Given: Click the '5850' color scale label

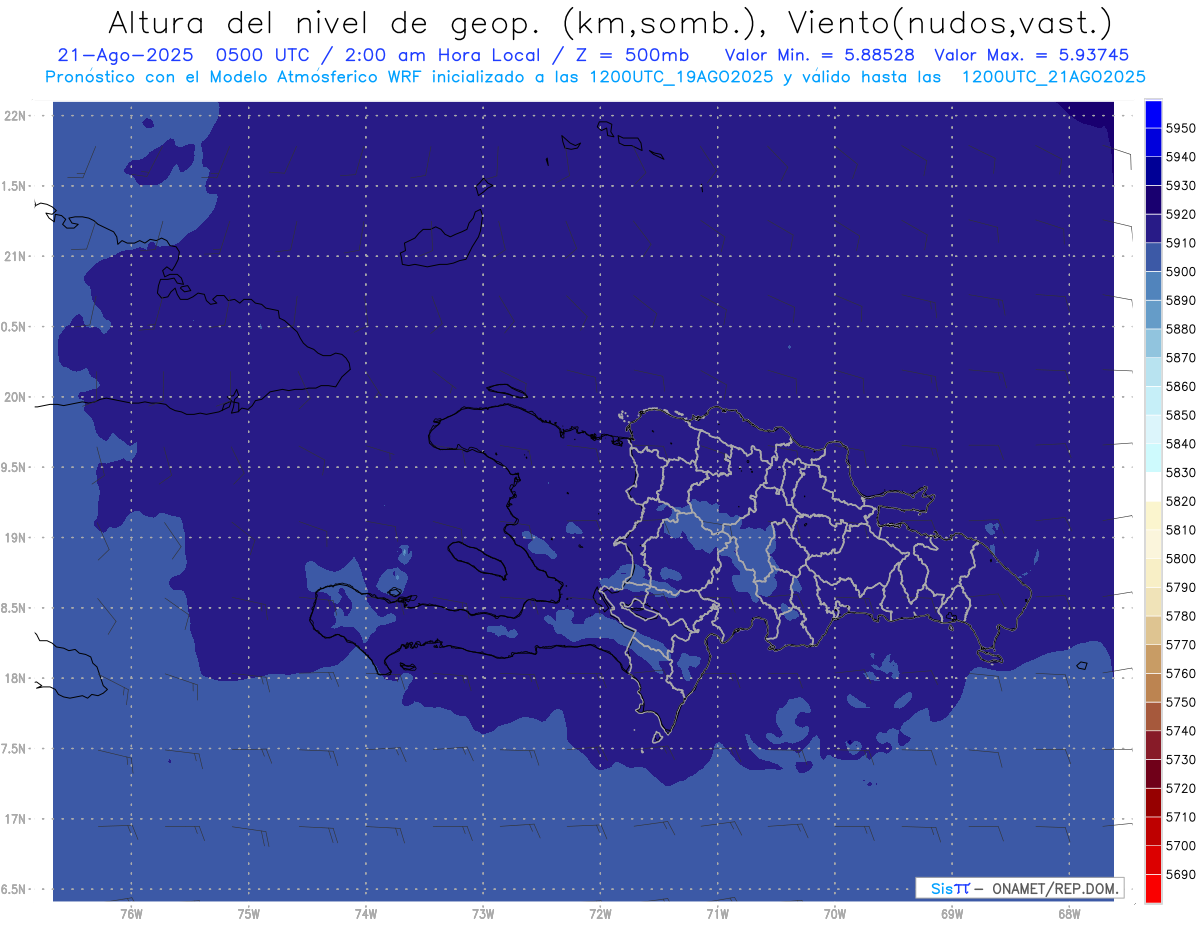Looking at the screenshot, I should (x=1180, y=415).
